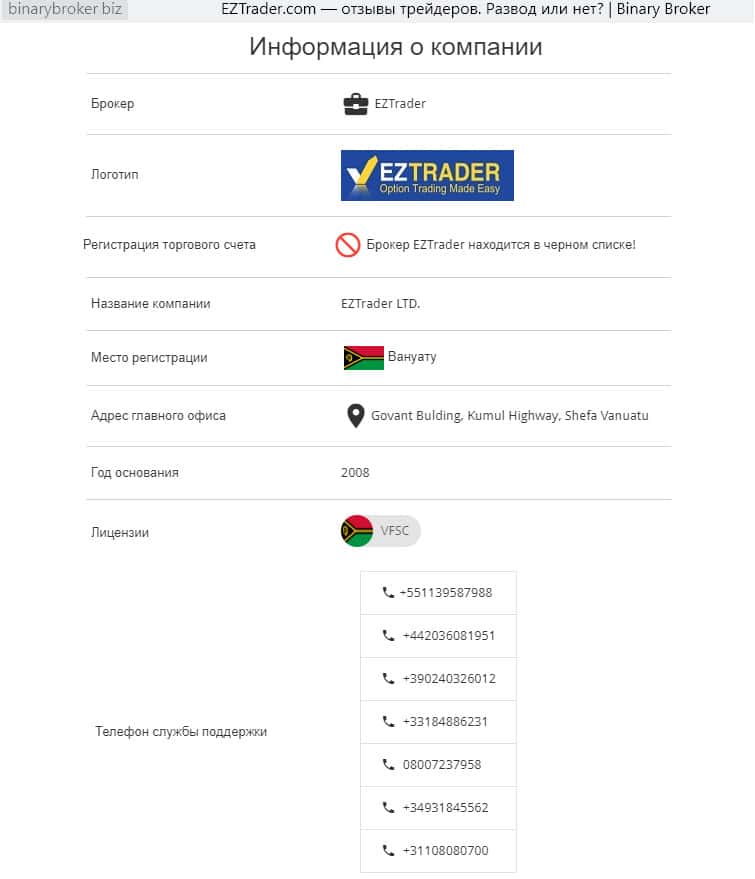Call phone number +390240326012
The height and width of the screenshot is (879, 755).
[x=448, y=679]
